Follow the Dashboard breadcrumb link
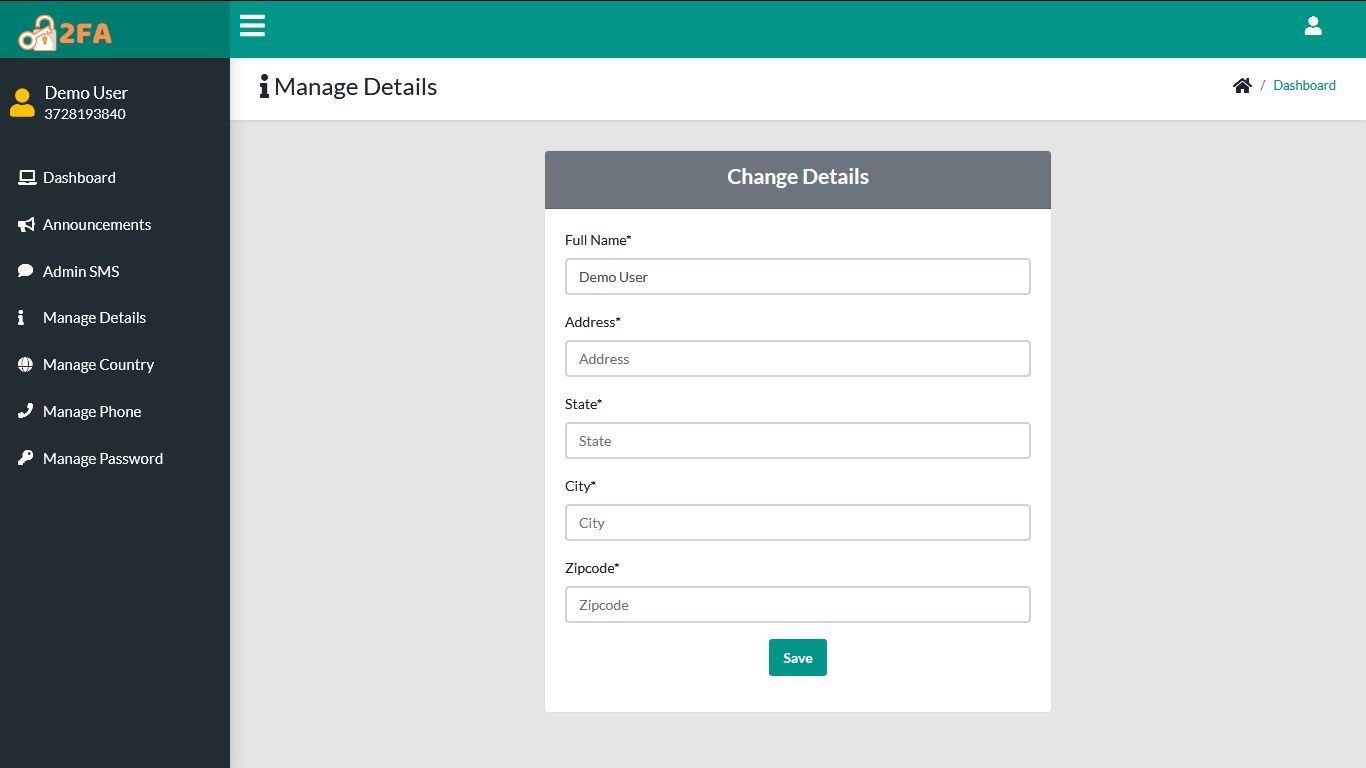This screenshot has width=1366, height=768. [1304, 86]
